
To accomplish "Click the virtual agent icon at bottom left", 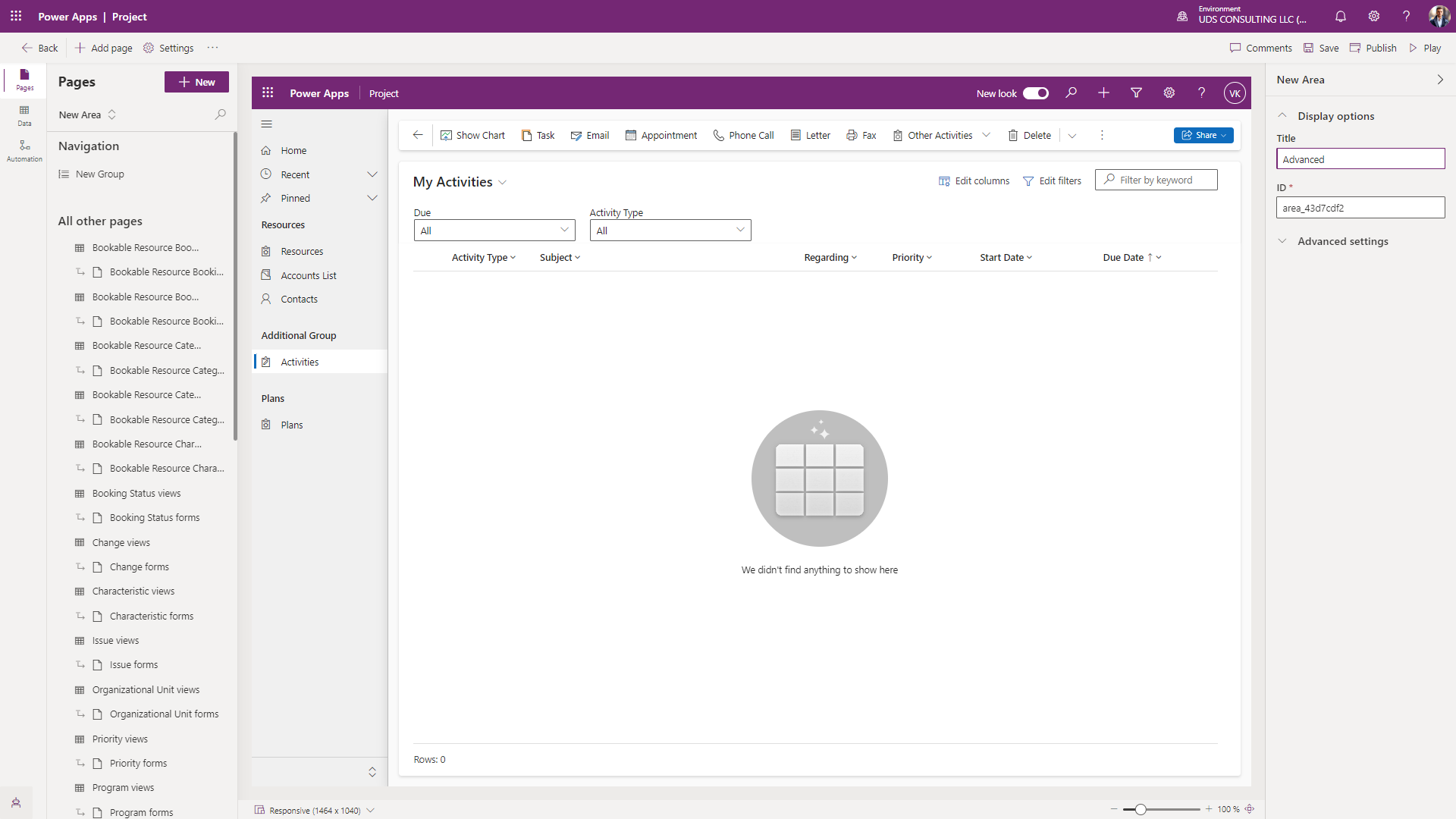I will (x=16, y=802).
